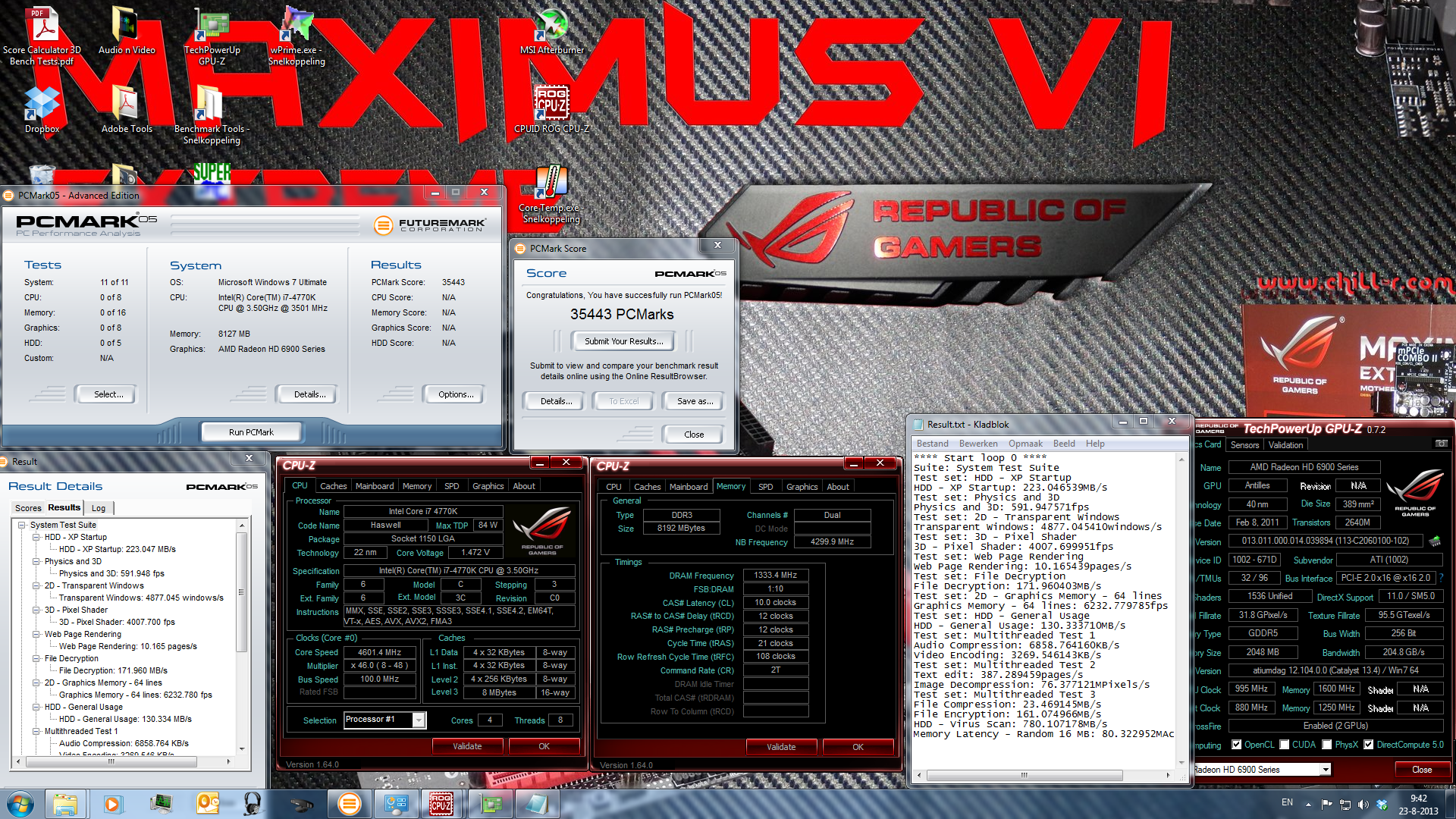The width and height of the screenshot is (1456, 819).
Task: Open Windows Explorer from the taskbar
Action: (65, 804)
